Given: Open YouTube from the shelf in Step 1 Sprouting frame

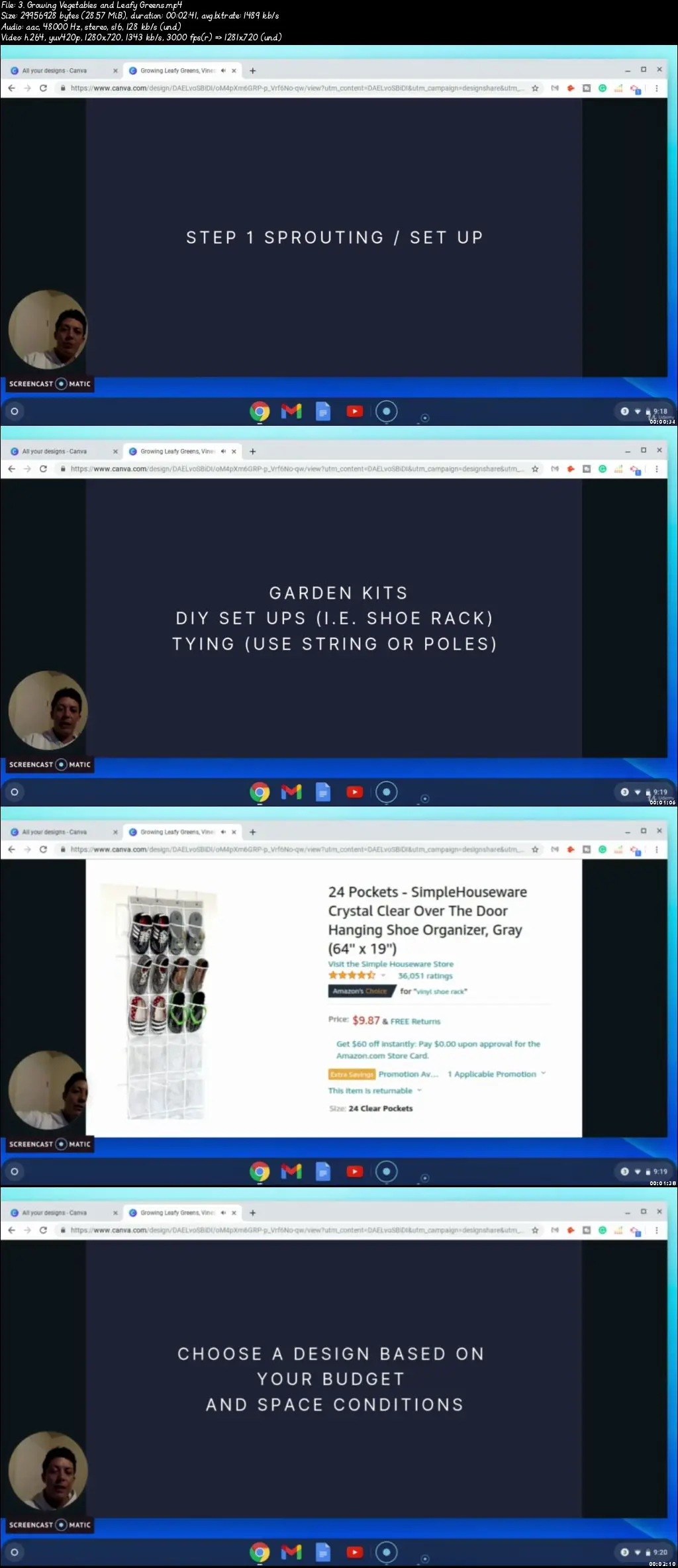Looking at the screenshot, I should [x=355, y=412].
